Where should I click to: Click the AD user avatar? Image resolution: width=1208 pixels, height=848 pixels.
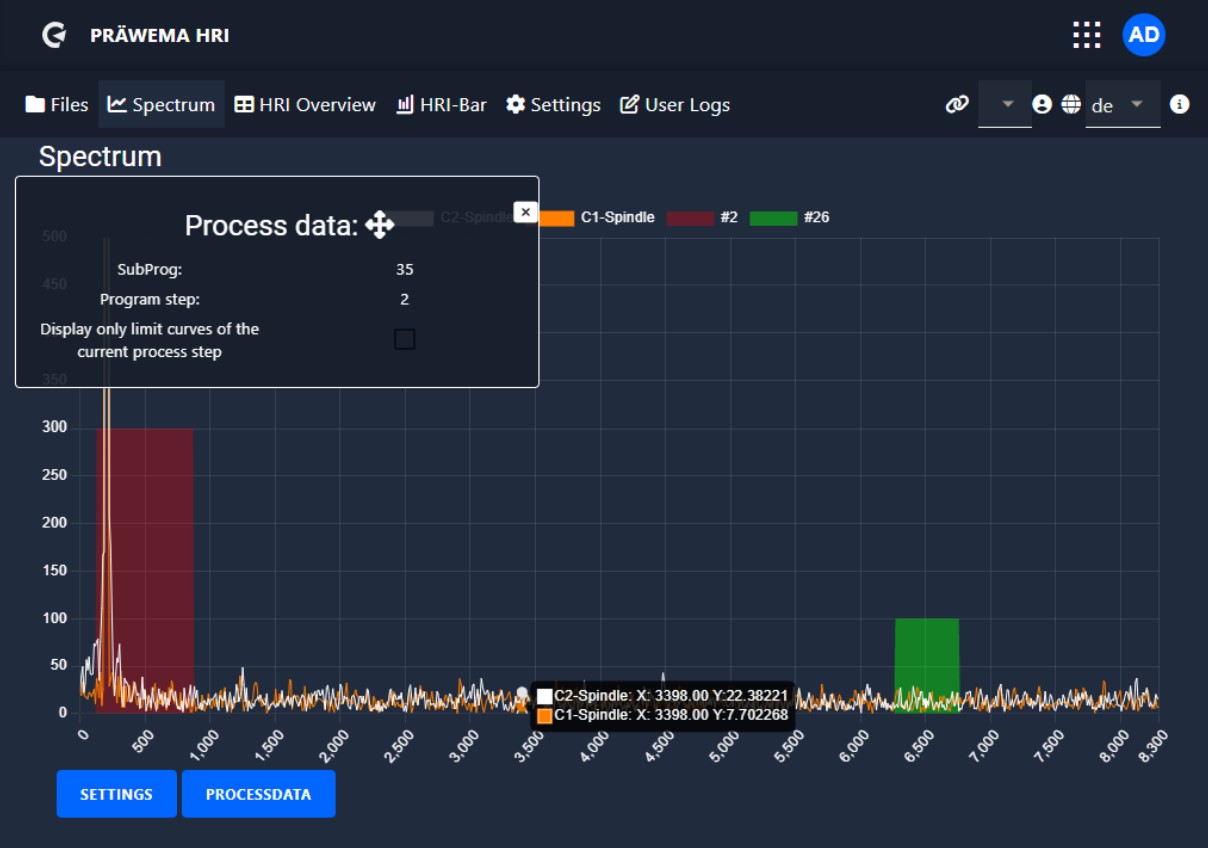[x=1144, y=35]
